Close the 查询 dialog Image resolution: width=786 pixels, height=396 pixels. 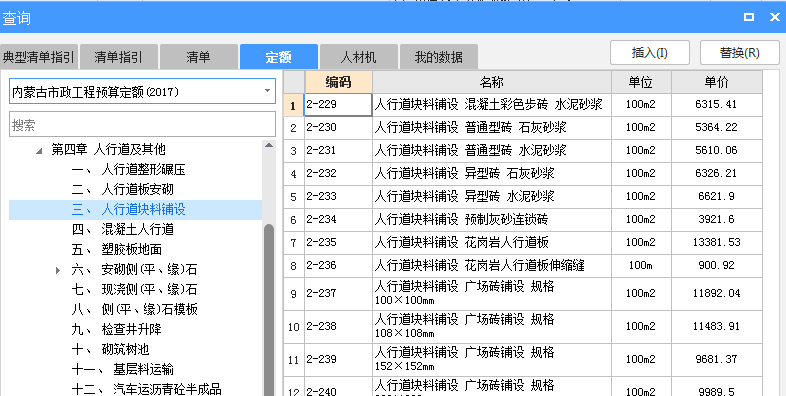(774, 17)
